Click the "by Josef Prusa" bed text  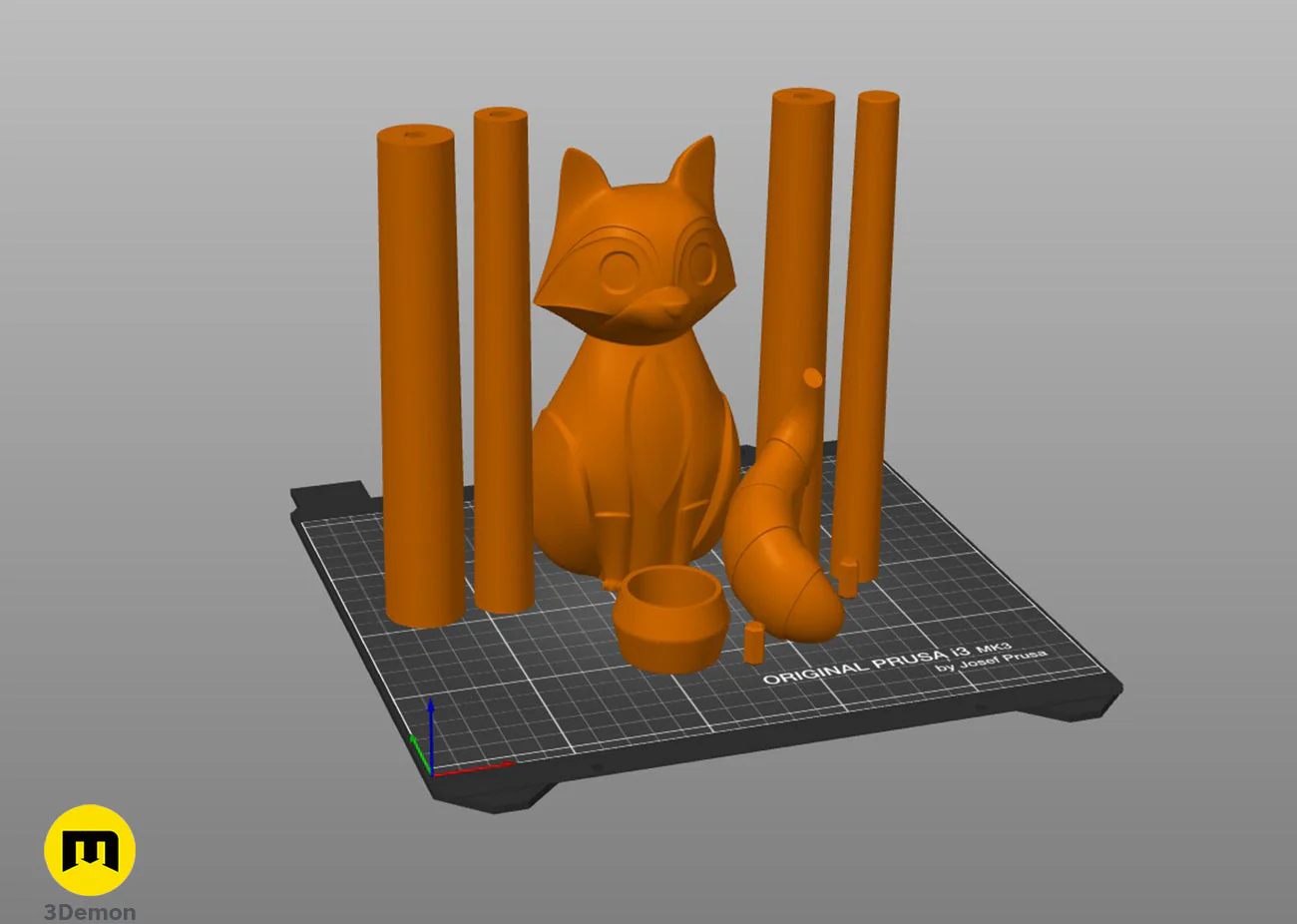click(992, 660)
